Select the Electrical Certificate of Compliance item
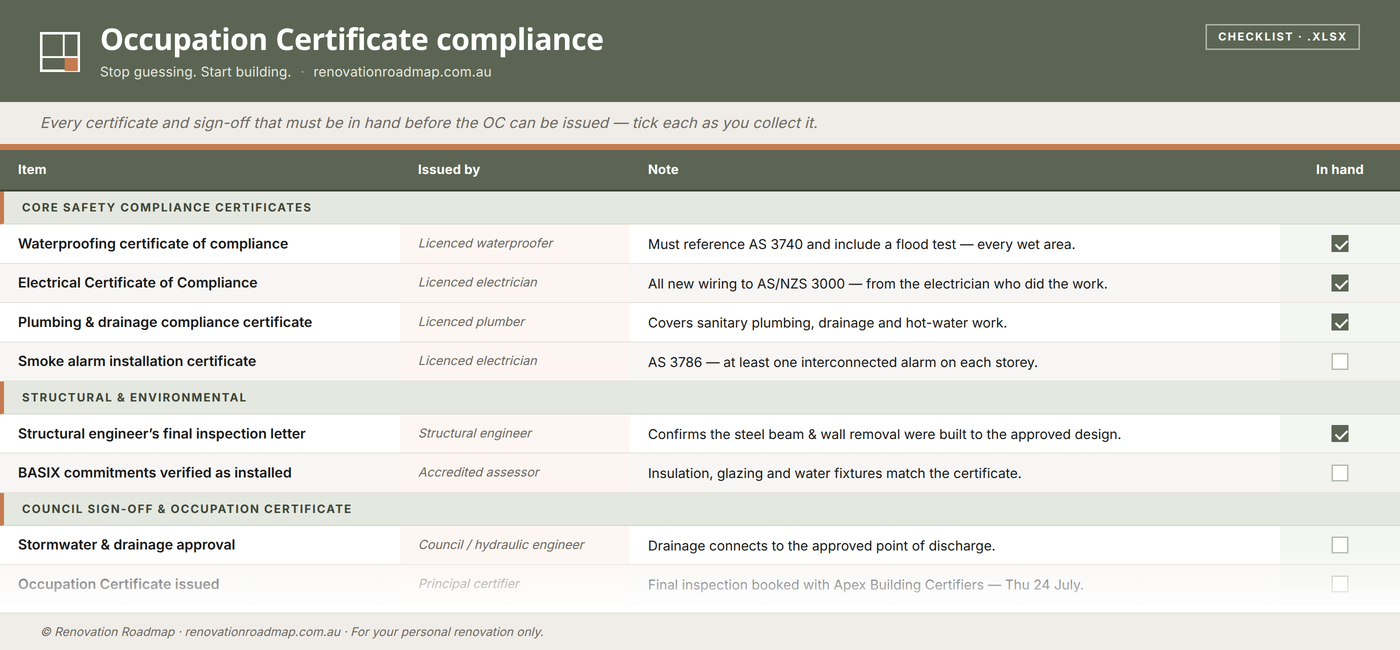The width and height of the screenshot is (1400, 650). 138,283
